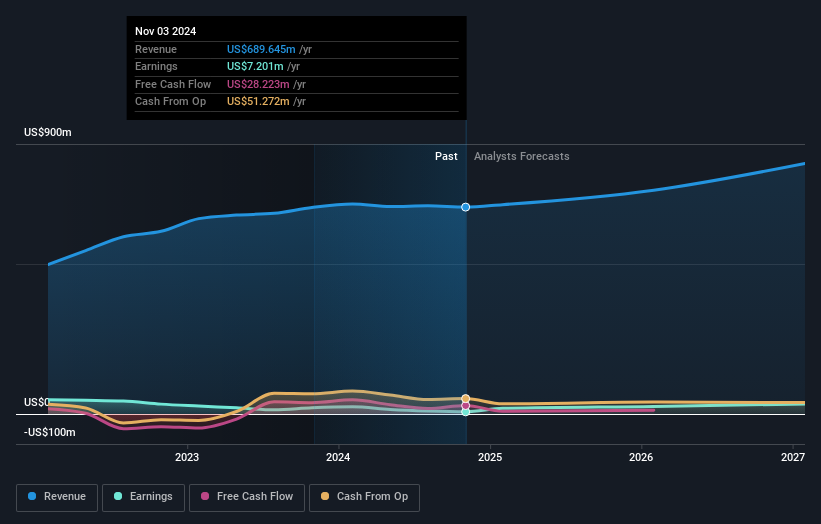Click the blue Revenue data point marker
Viewport: 821px width, 524px height.
[465, 207]
